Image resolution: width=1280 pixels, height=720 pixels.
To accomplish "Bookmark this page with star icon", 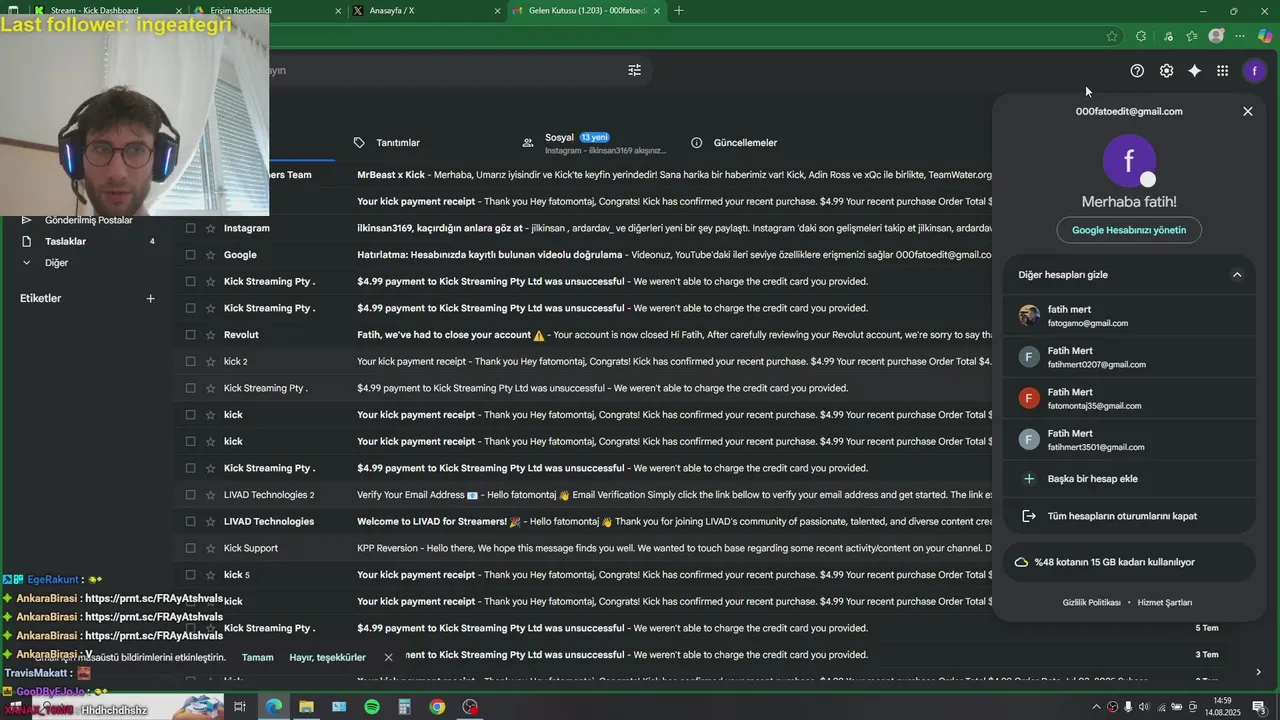I will pyautogui.click(x=1112, y=36).
